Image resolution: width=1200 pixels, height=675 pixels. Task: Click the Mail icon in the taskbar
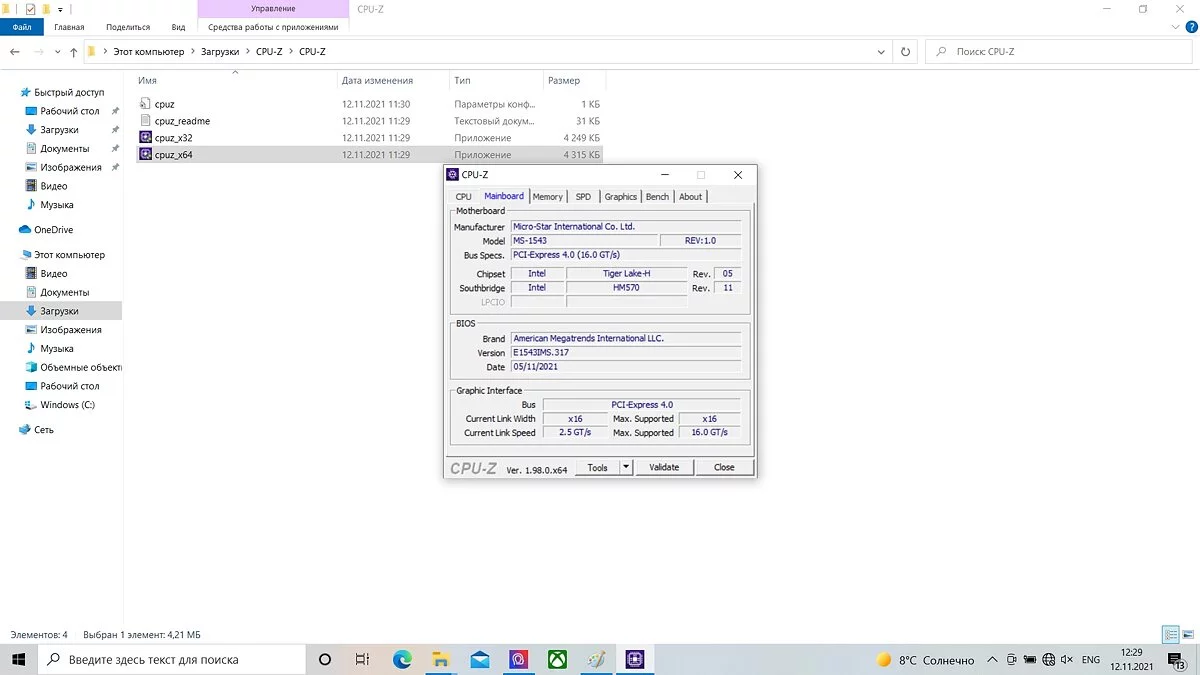pyautogui.click(x=480, y=660)
